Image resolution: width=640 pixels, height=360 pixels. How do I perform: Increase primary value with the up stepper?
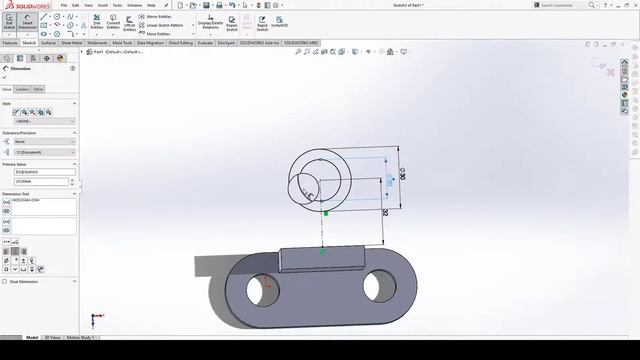72,180
